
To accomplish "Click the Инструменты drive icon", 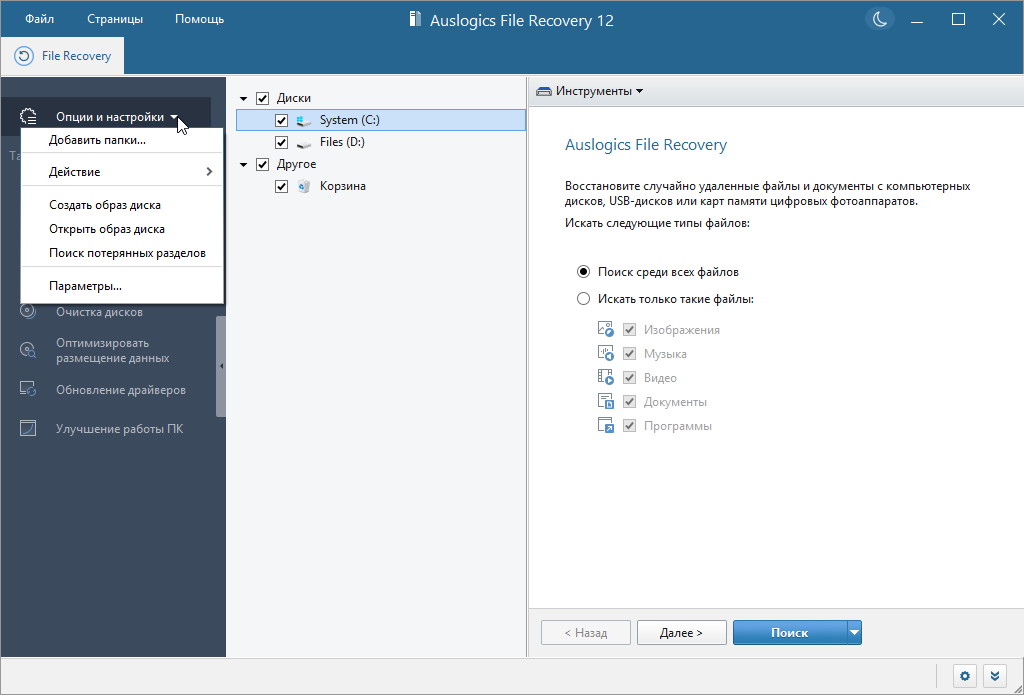I will (543, 91).
